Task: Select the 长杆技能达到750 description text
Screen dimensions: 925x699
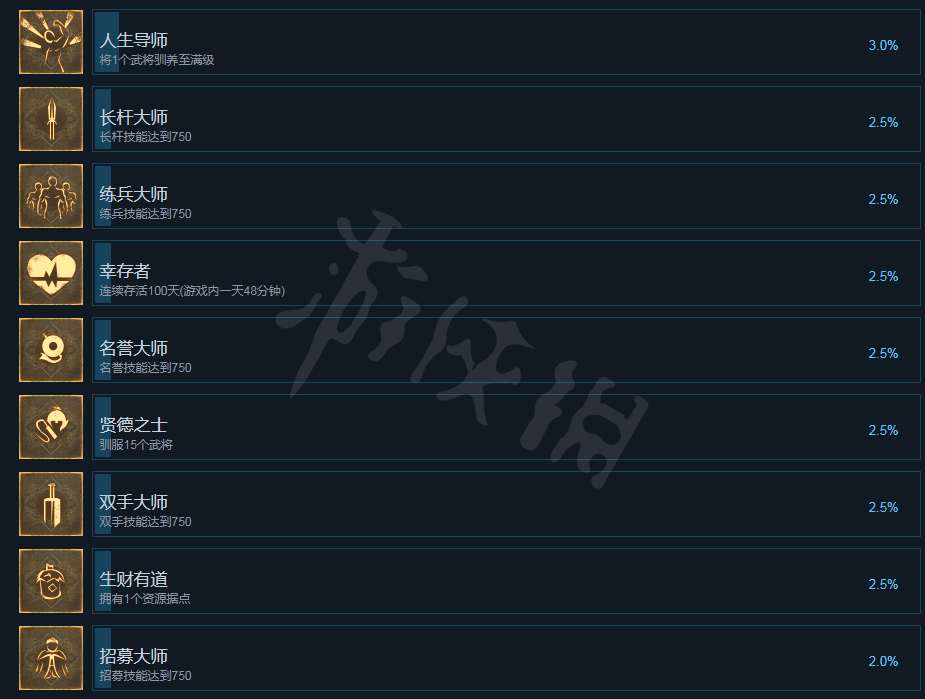Action: (x=145, y=137)
